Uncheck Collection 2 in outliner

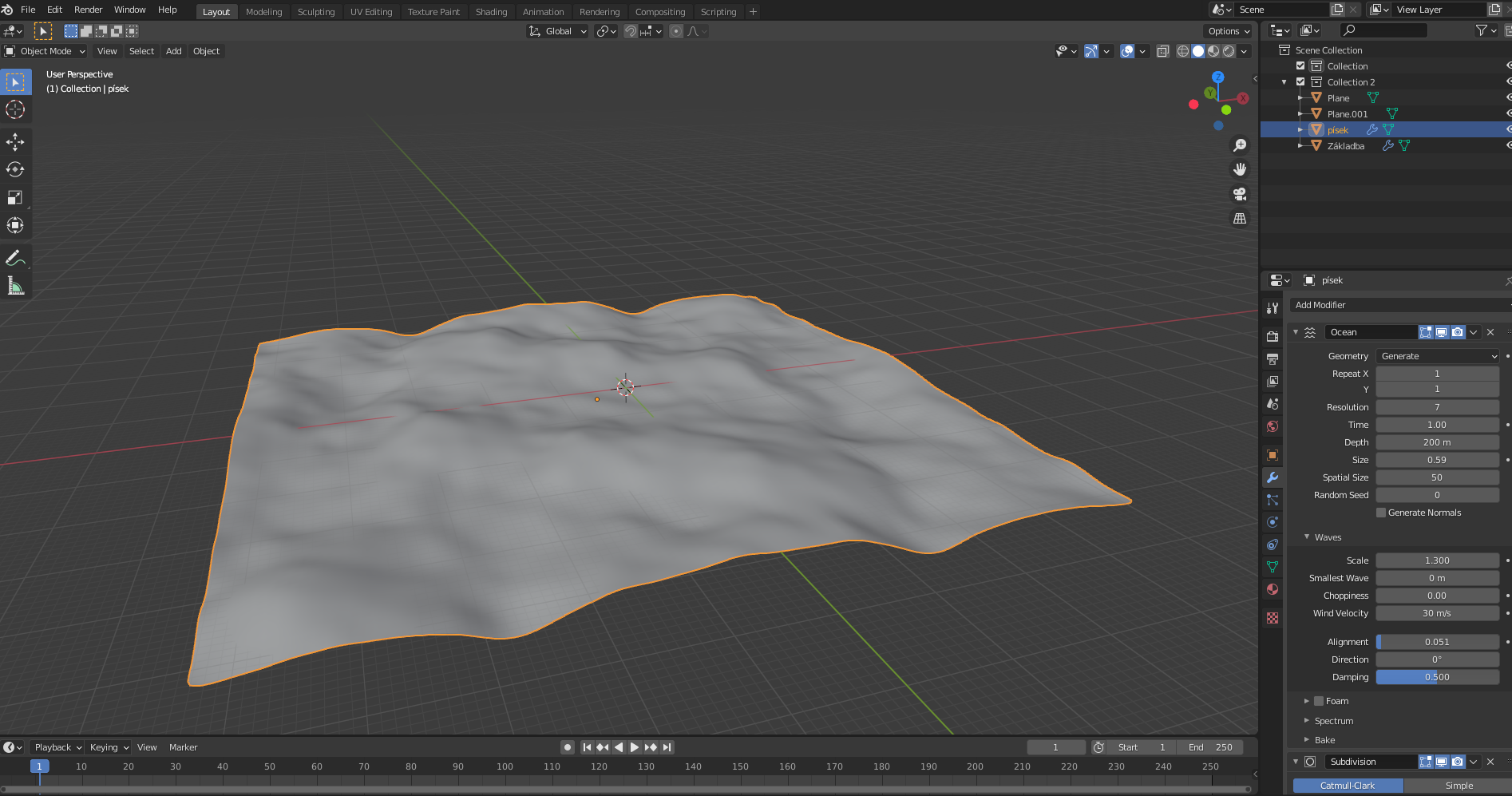pyautogui.click(x=1300, y=82)
